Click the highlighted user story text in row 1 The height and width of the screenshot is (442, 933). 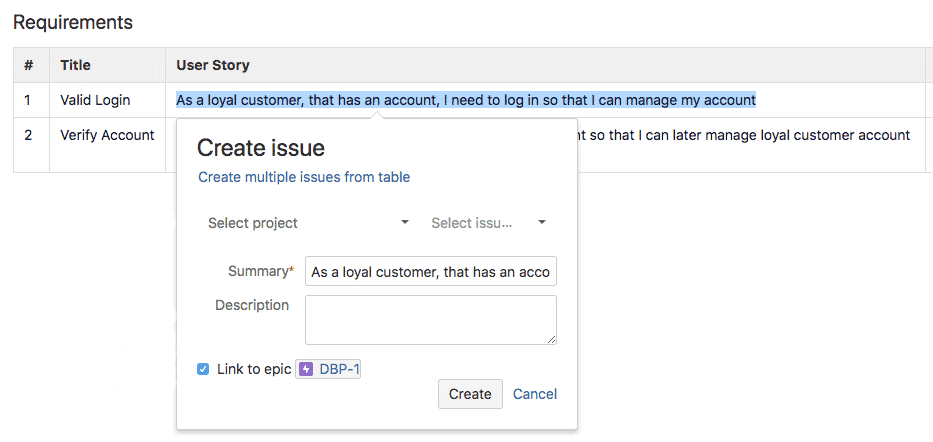pyautogui.click(x=466, y=100)
